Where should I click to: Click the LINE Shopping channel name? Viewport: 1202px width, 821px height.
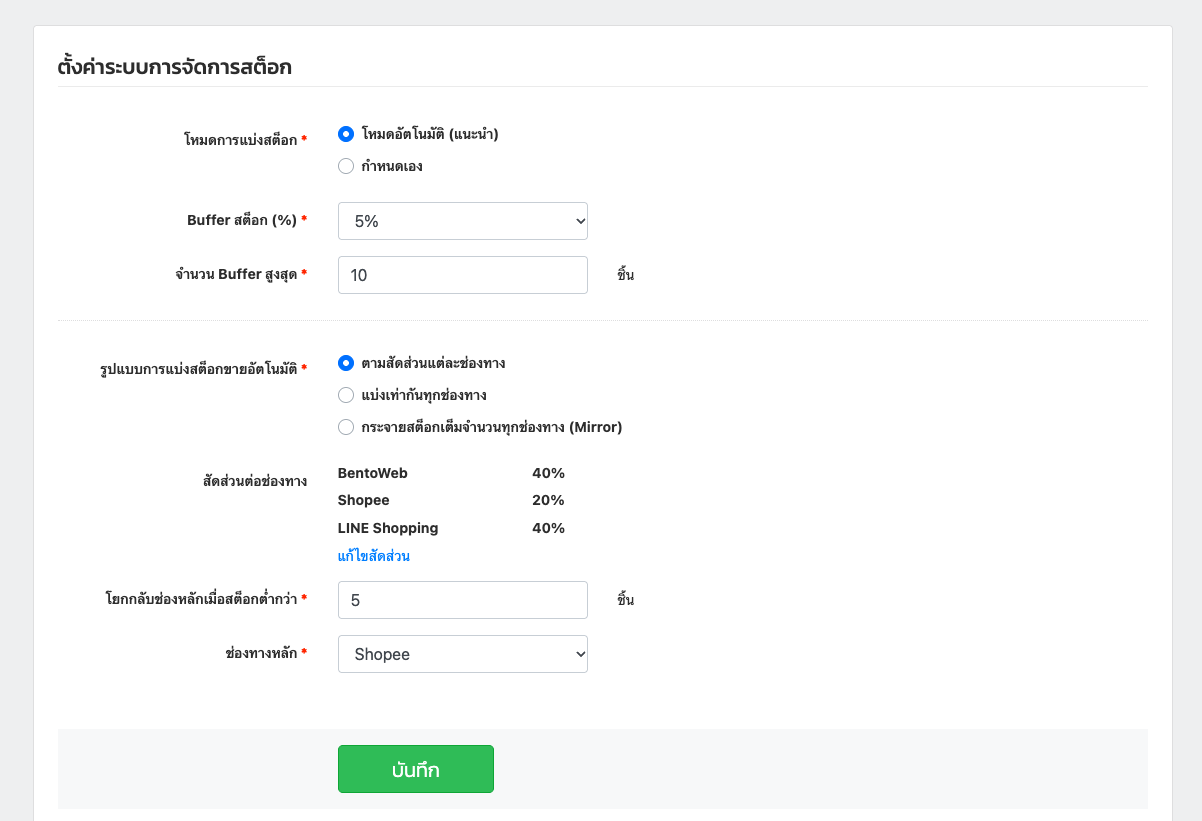click(388, 528)
